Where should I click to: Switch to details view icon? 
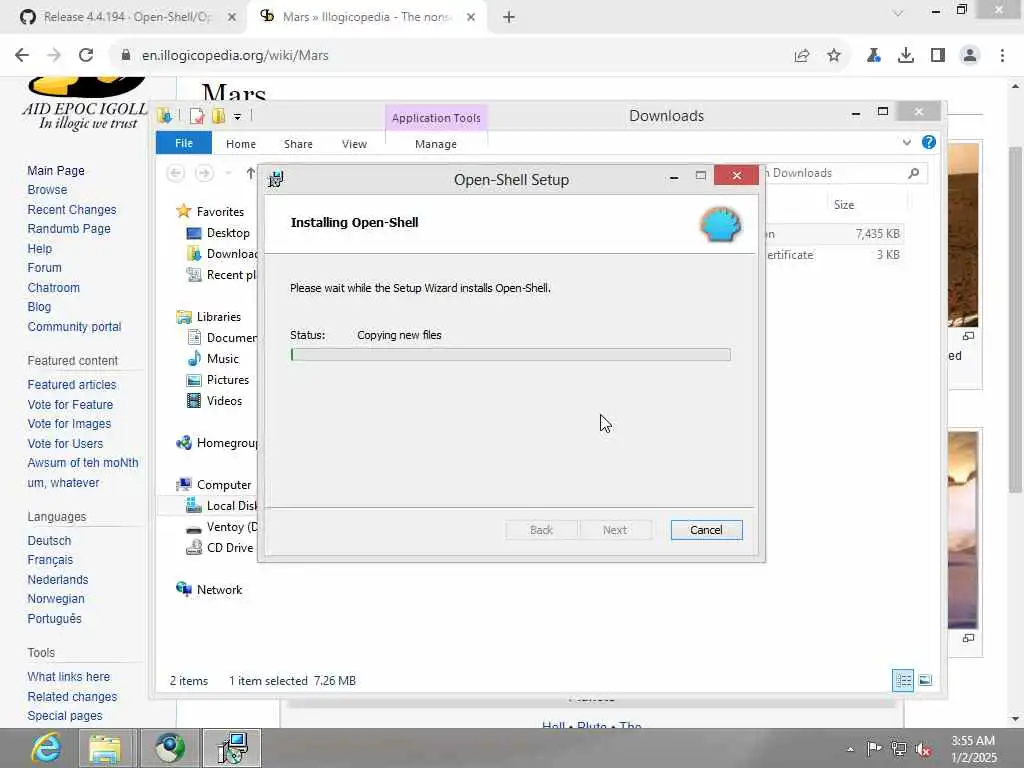tap(903, 680)
